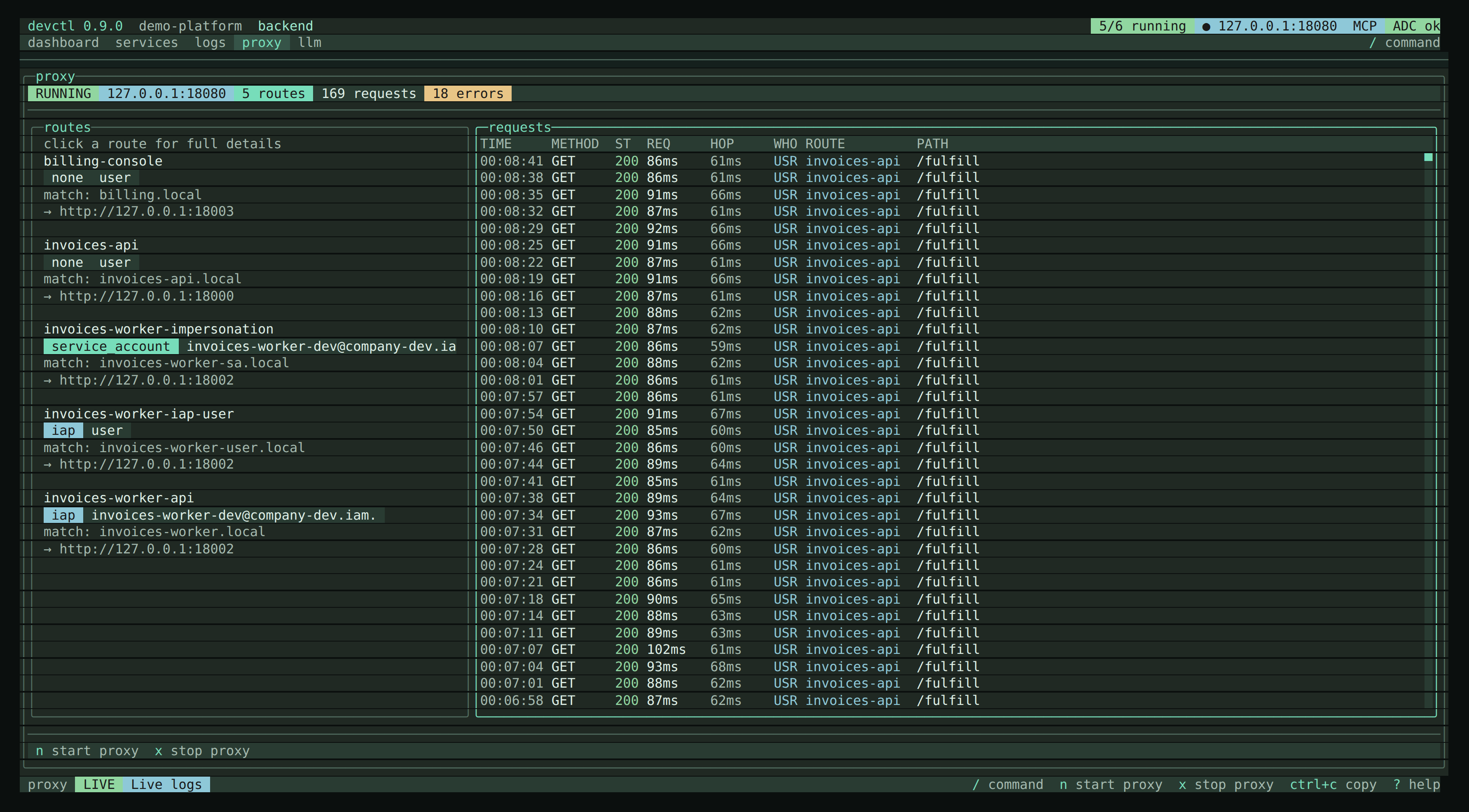This screenshot has width=1469, height=812.
Task: Open the invoices-worker-impersonation route
Action: [x=159, y=329]
